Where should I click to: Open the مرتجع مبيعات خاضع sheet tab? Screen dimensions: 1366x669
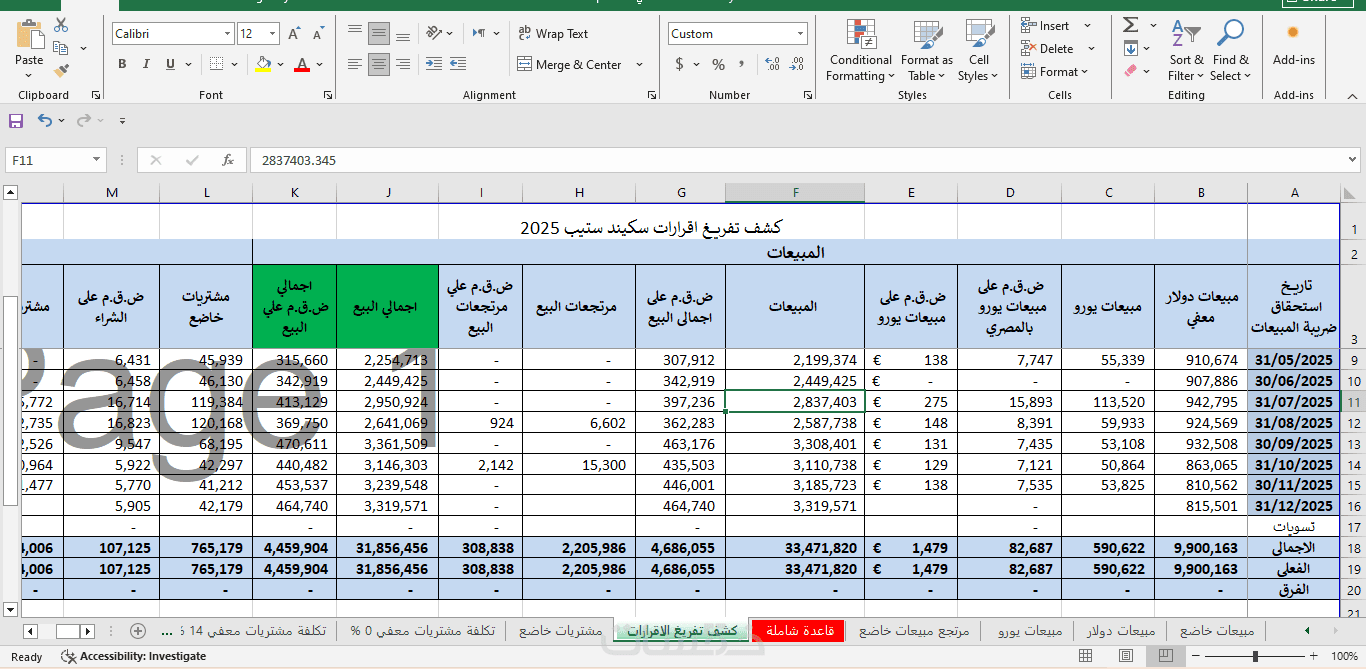[x=914, y=631]
